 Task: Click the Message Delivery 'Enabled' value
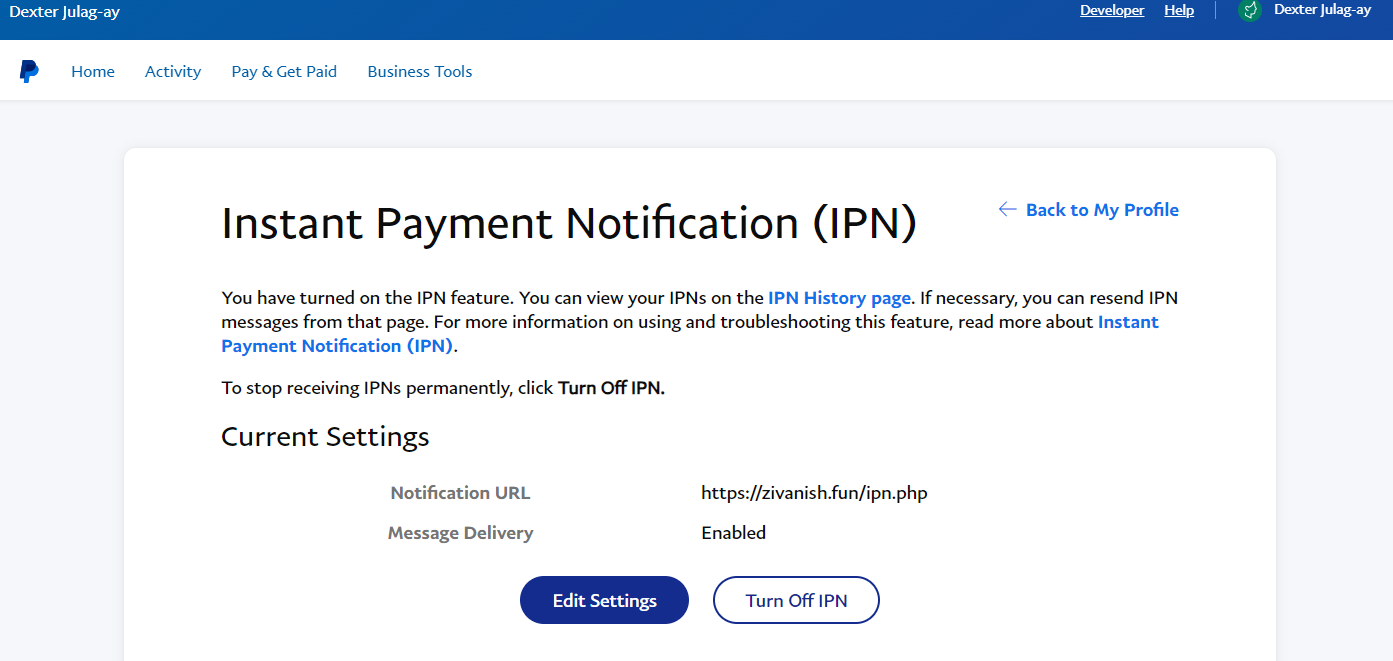coord(734,533)
